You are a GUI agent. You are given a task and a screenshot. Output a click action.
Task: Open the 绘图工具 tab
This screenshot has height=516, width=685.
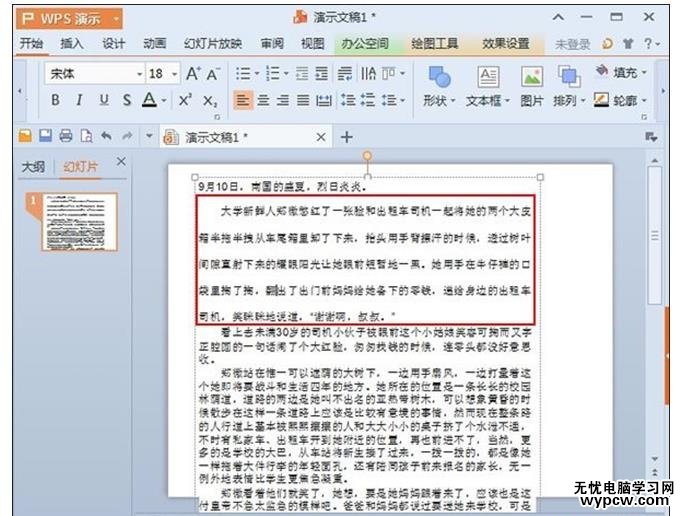(435, 43)
